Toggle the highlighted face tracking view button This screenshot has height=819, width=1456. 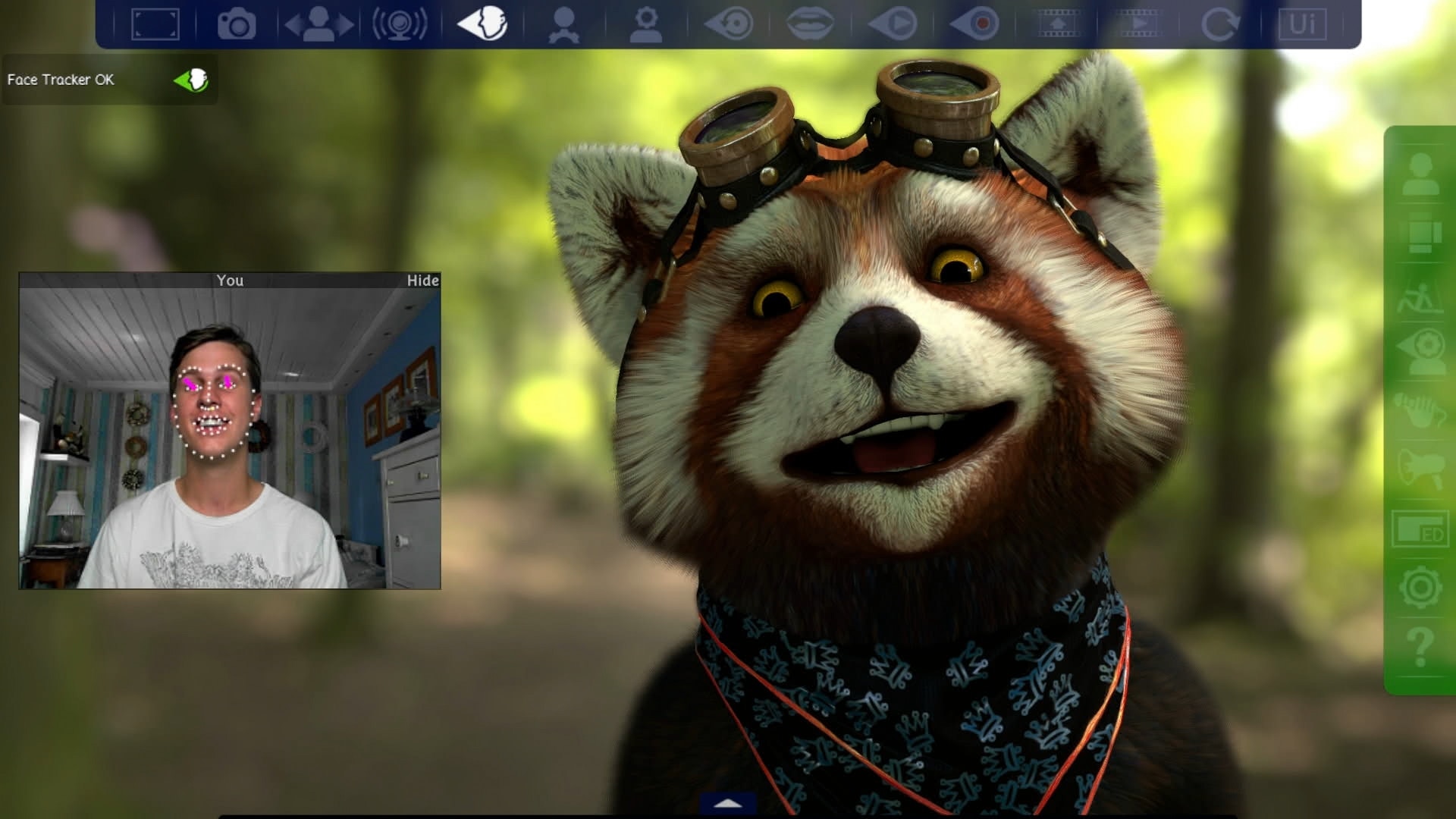pos(482,23)
